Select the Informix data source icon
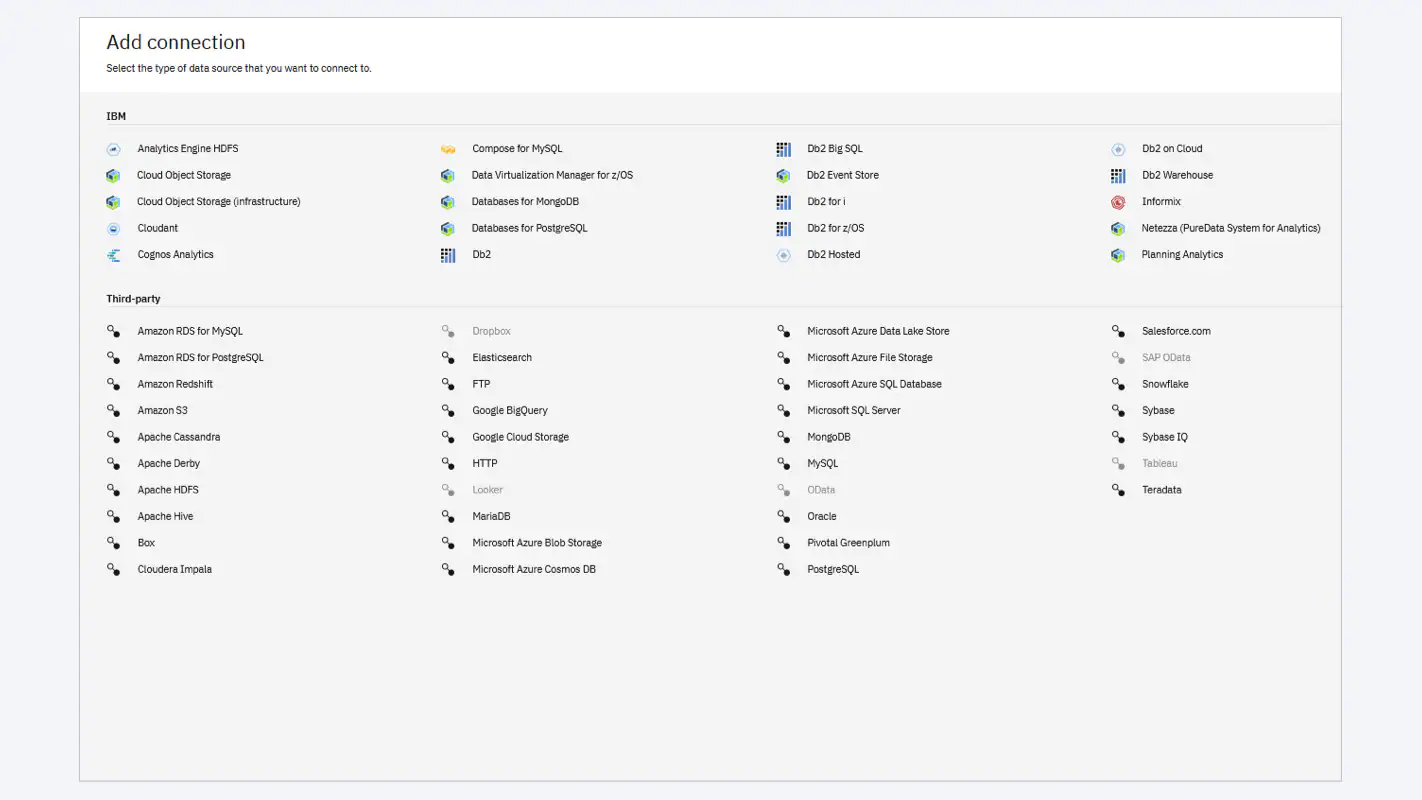 pos(1118,201)
